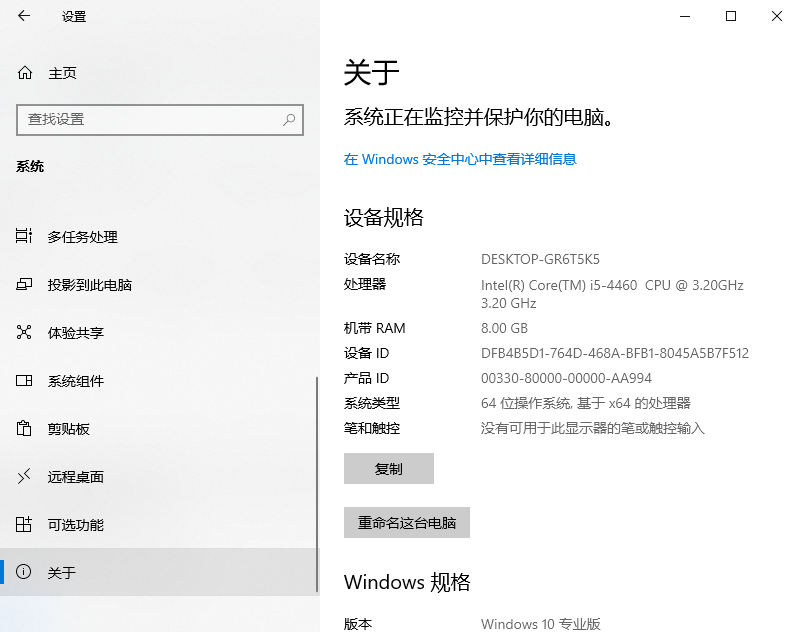Open 可选功能 settings
The width and height of the screenshot is (800, 632).
[77, 525]
